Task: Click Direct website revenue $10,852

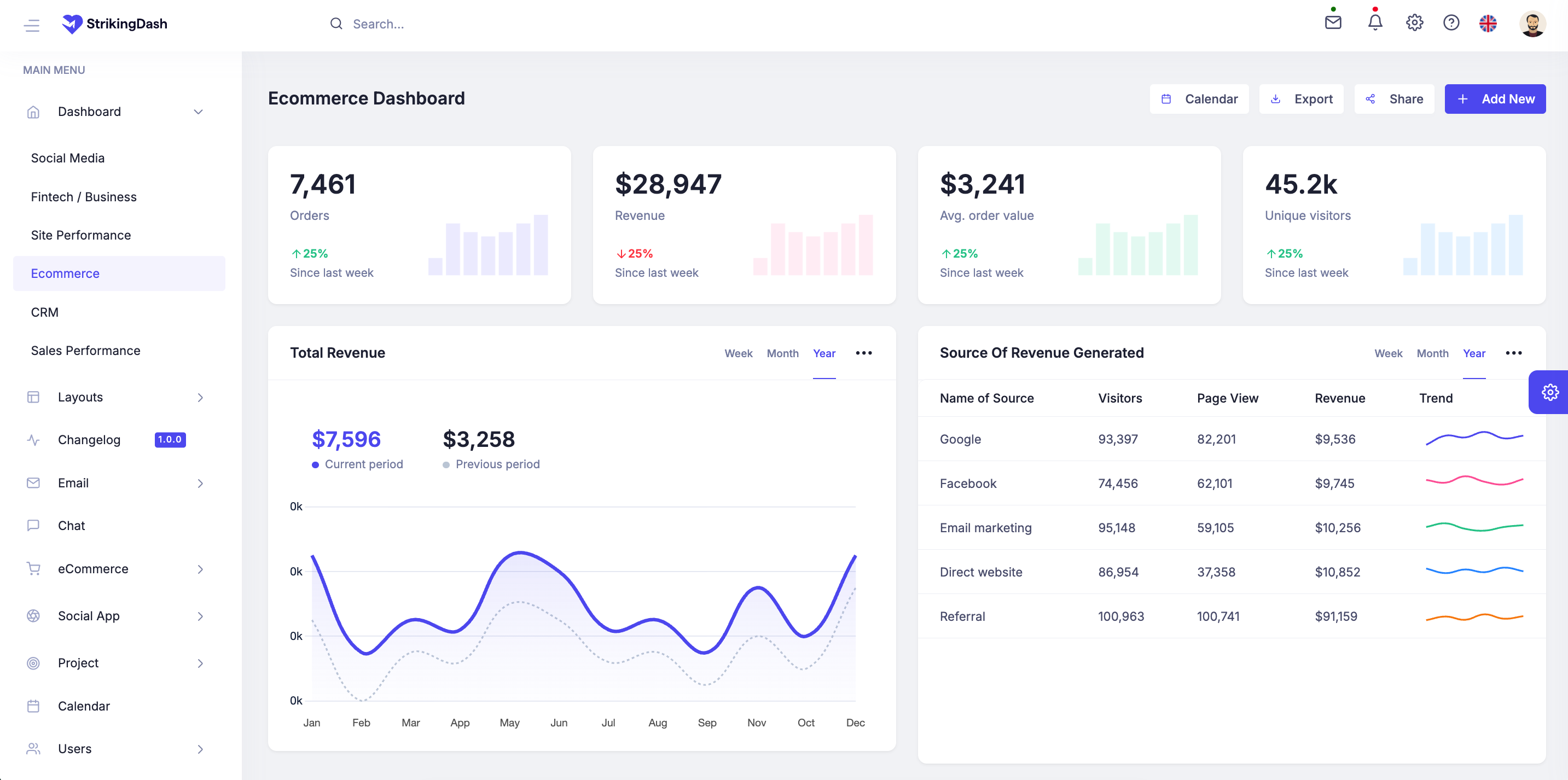Action: pos(1337,572)
